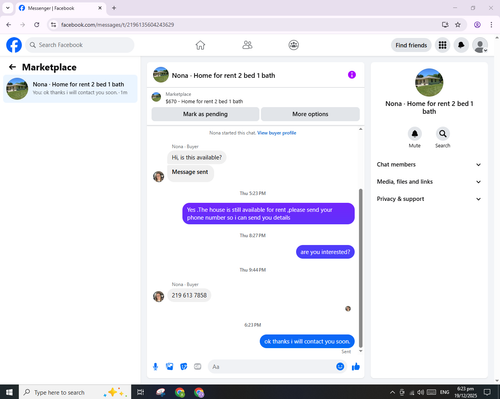Click Mark as pending button
500x399 pixels.
pyautogui.click(x=205, y=114)
